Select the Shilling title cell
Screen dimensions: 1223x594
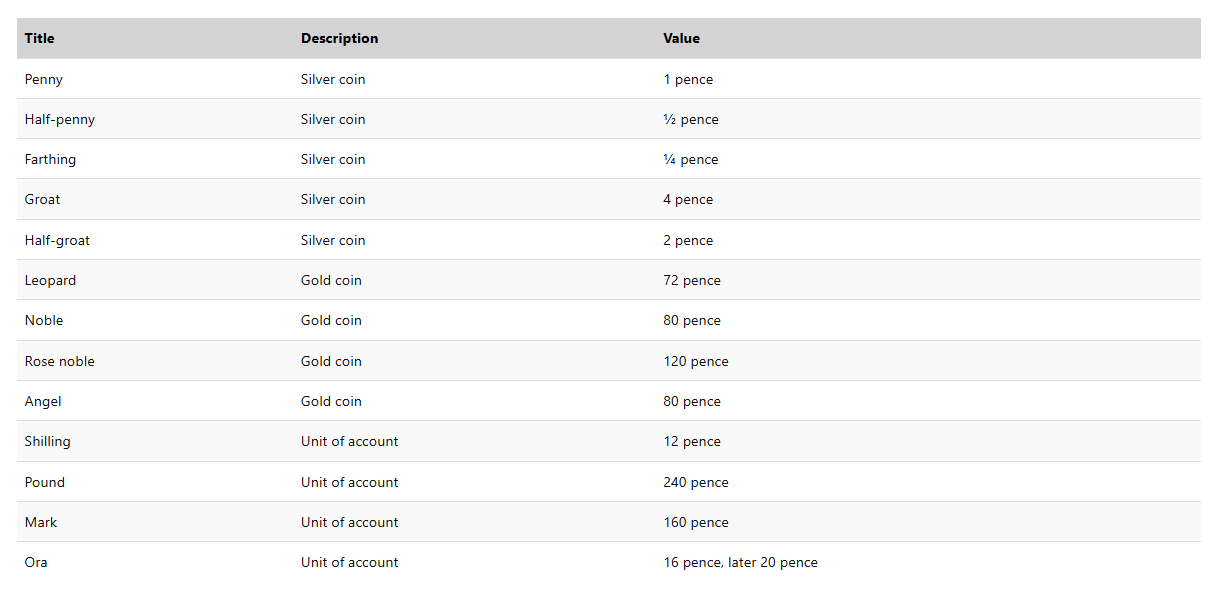coord(48,441)
